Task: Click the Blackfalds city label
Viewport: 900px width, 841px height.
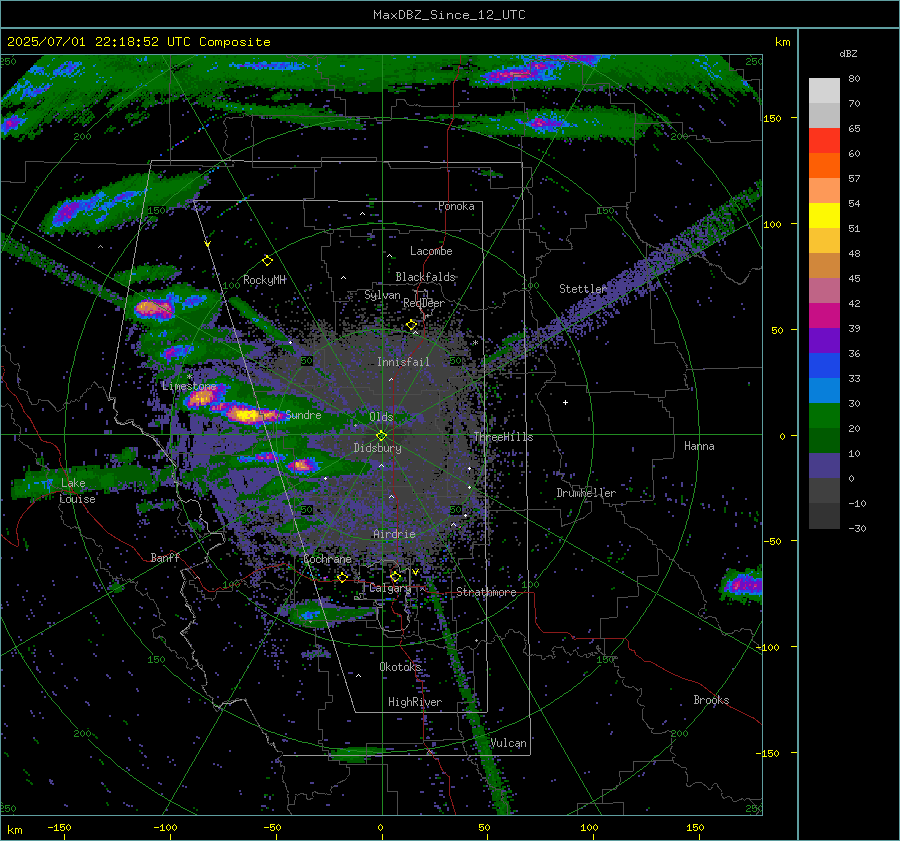Action: 425,277
